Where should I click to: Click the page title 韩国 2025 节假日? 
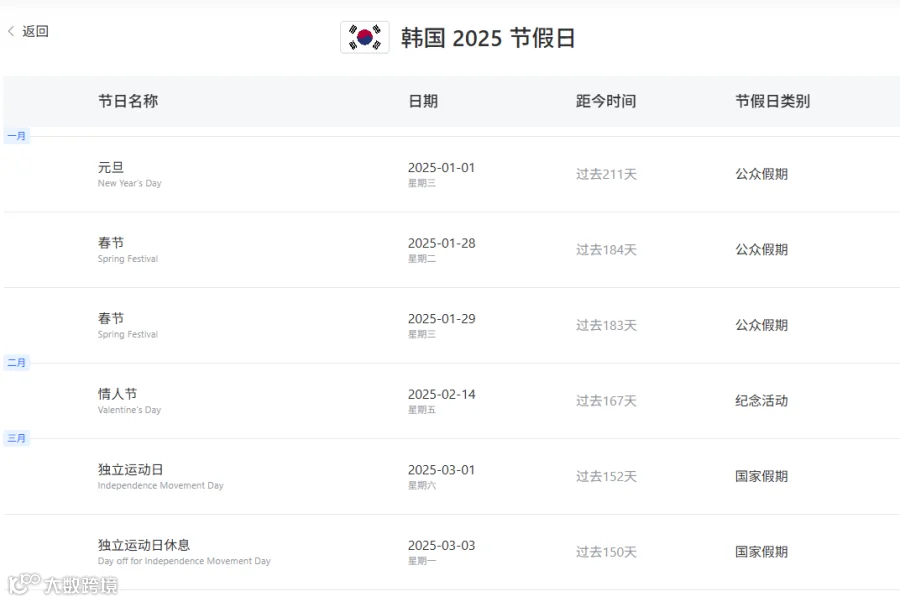tap(488, 38)
